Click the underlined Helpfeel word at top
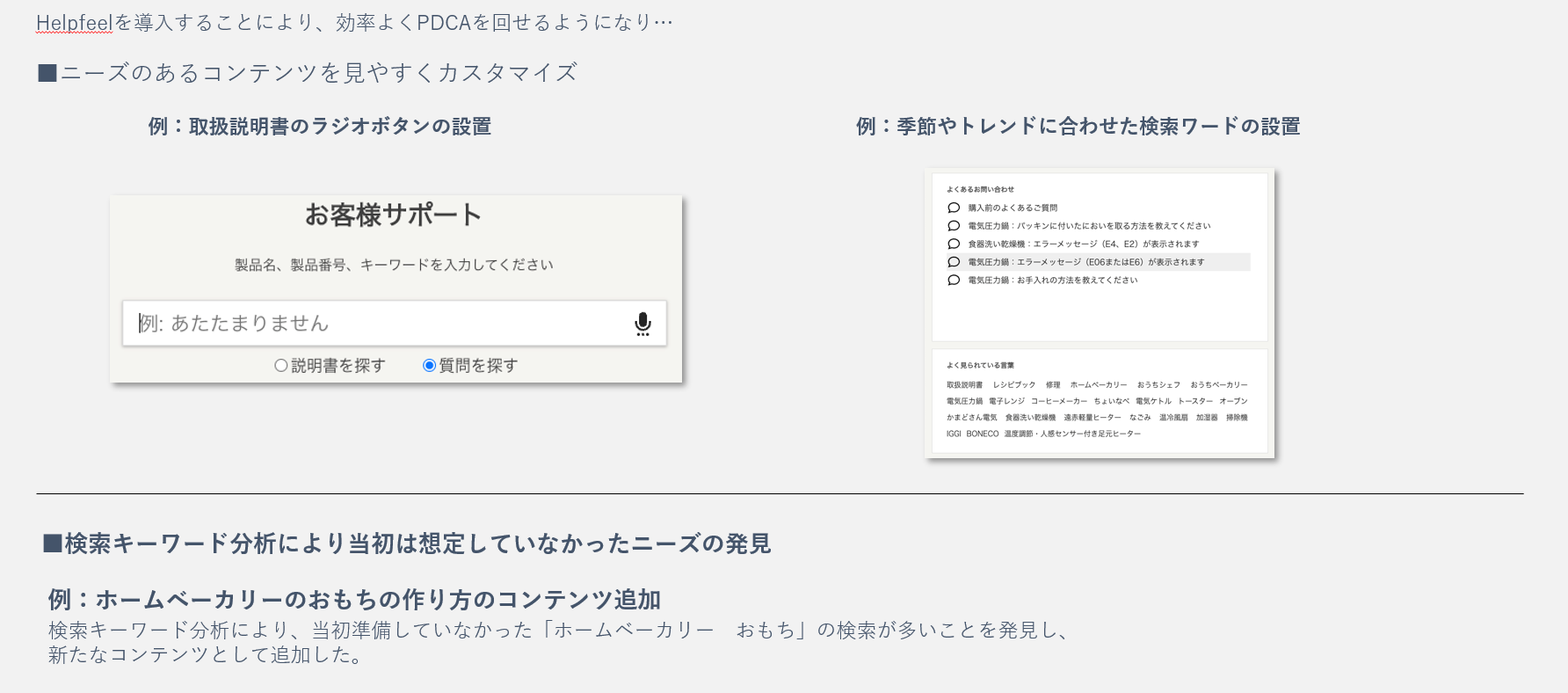 pyautogui.click(x=75, y=23)
